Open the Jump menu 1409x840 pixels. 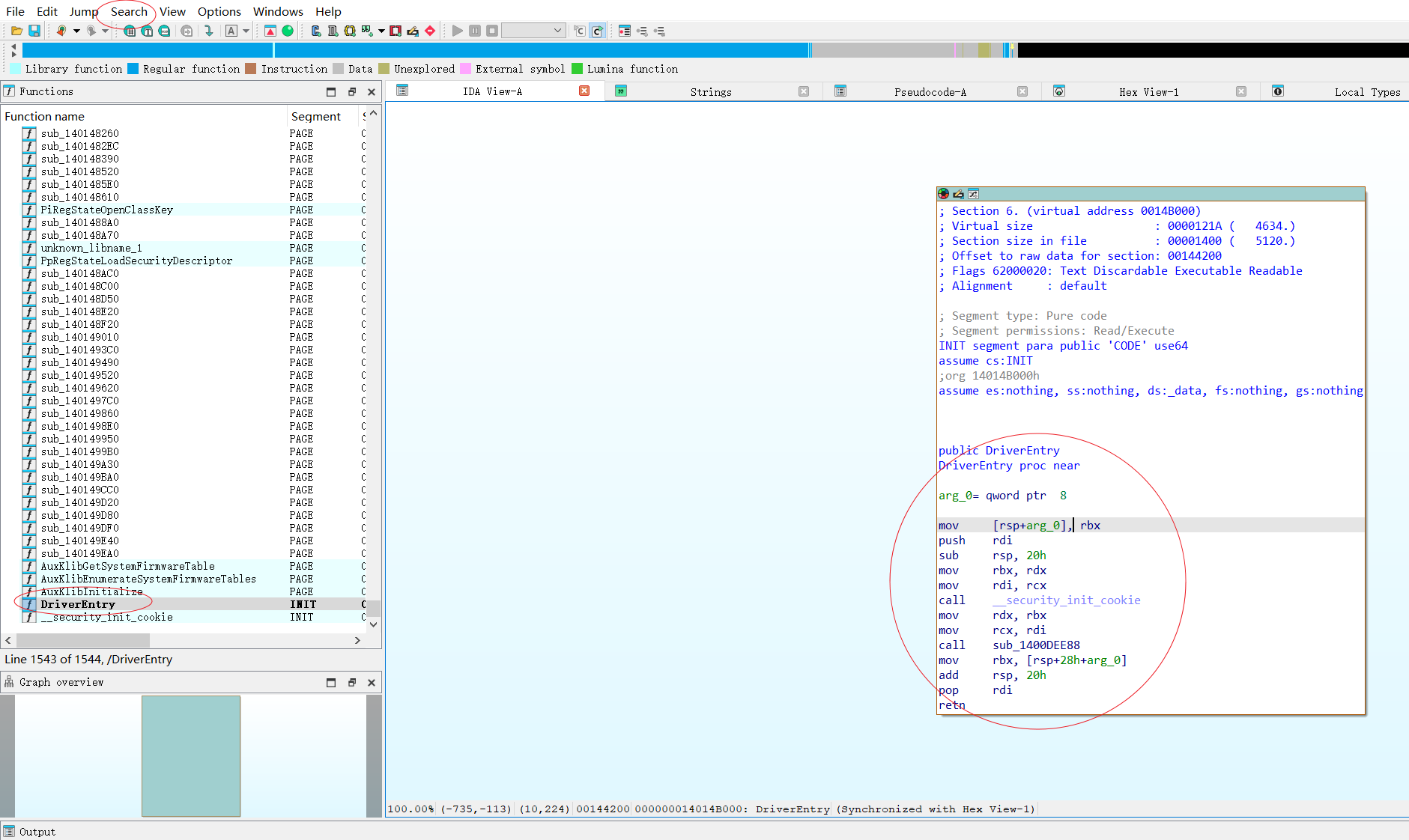pos(84,11)
